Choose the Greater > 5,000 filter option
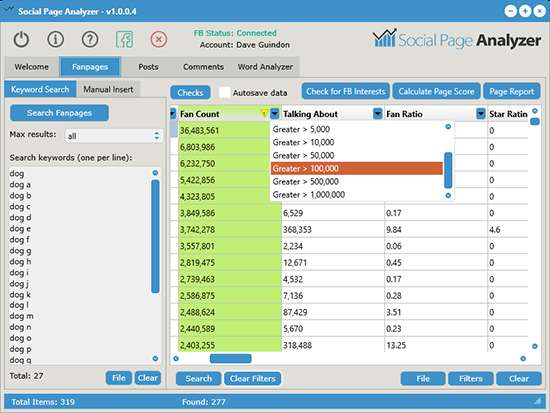 coord(357,129)
